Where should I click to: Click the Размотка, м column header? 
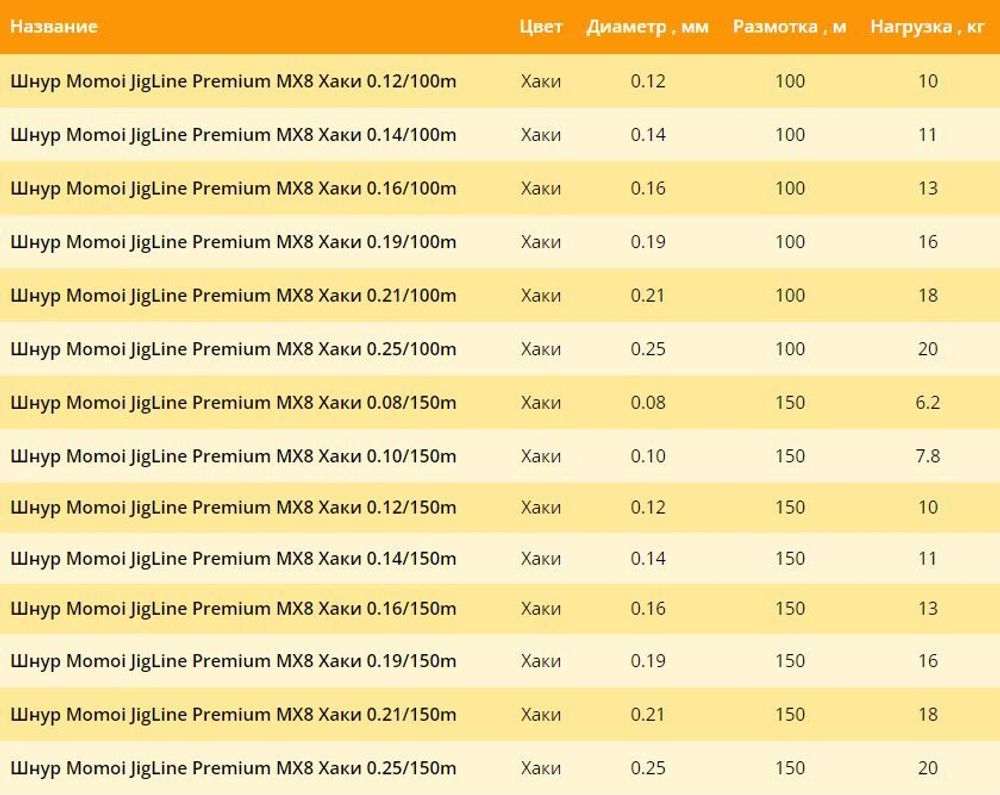coord(789,27)
